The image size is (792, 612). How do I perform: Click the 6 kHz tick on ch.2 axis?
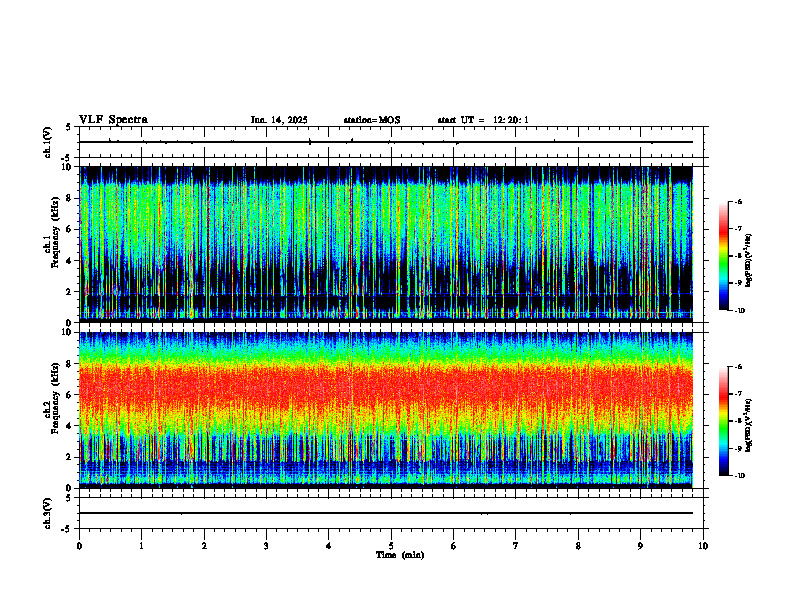pos(70,395)
